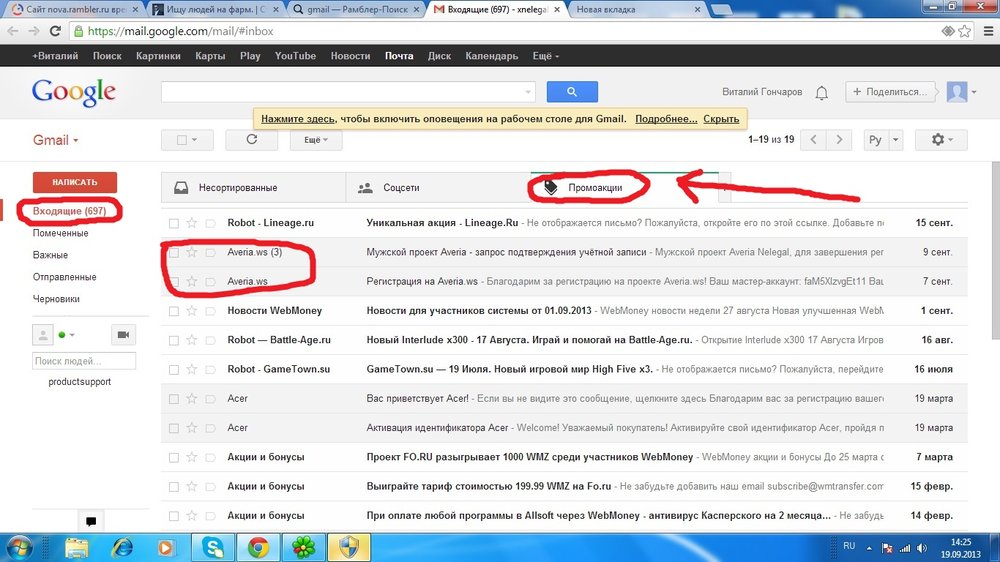Click the Gmail refresh icon
The width and height of the screenshot is (1000, 562).
pyautogui.click(x=251, y=140)
